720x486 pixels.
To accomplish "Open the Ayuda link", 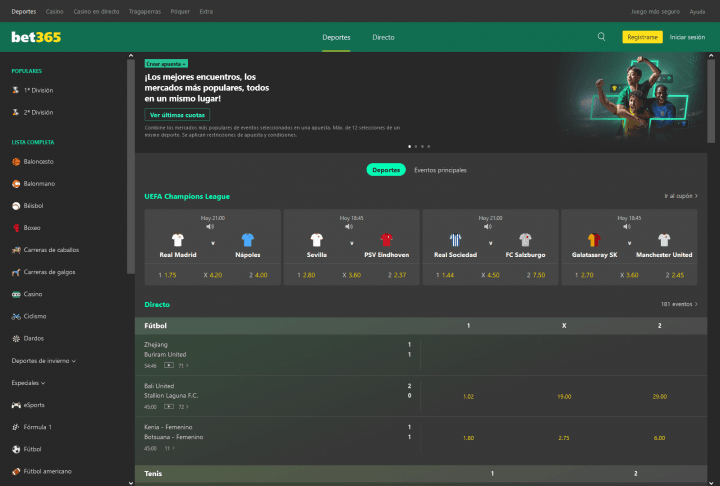I will point(697,11).
